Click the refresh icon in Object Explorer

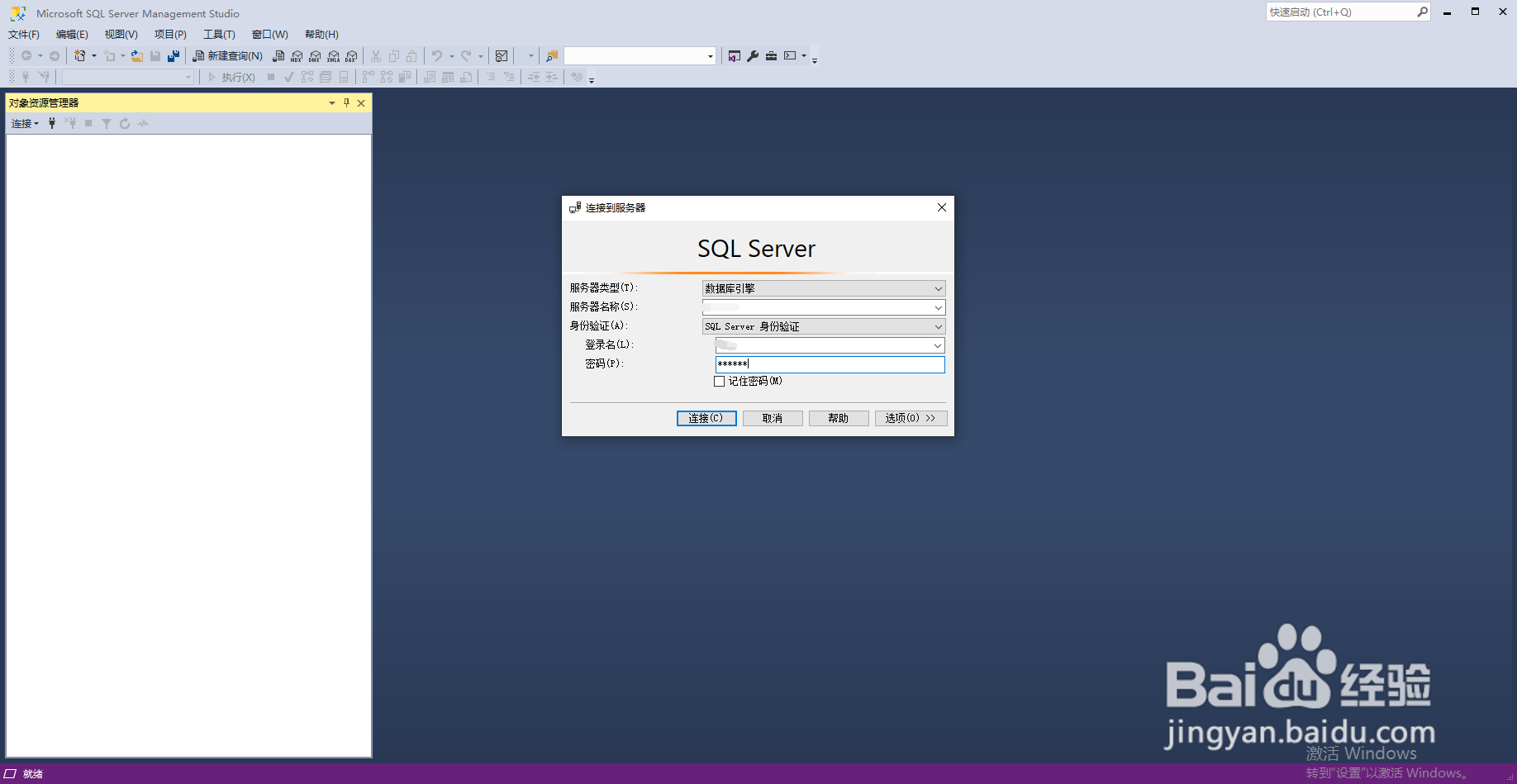125,123
